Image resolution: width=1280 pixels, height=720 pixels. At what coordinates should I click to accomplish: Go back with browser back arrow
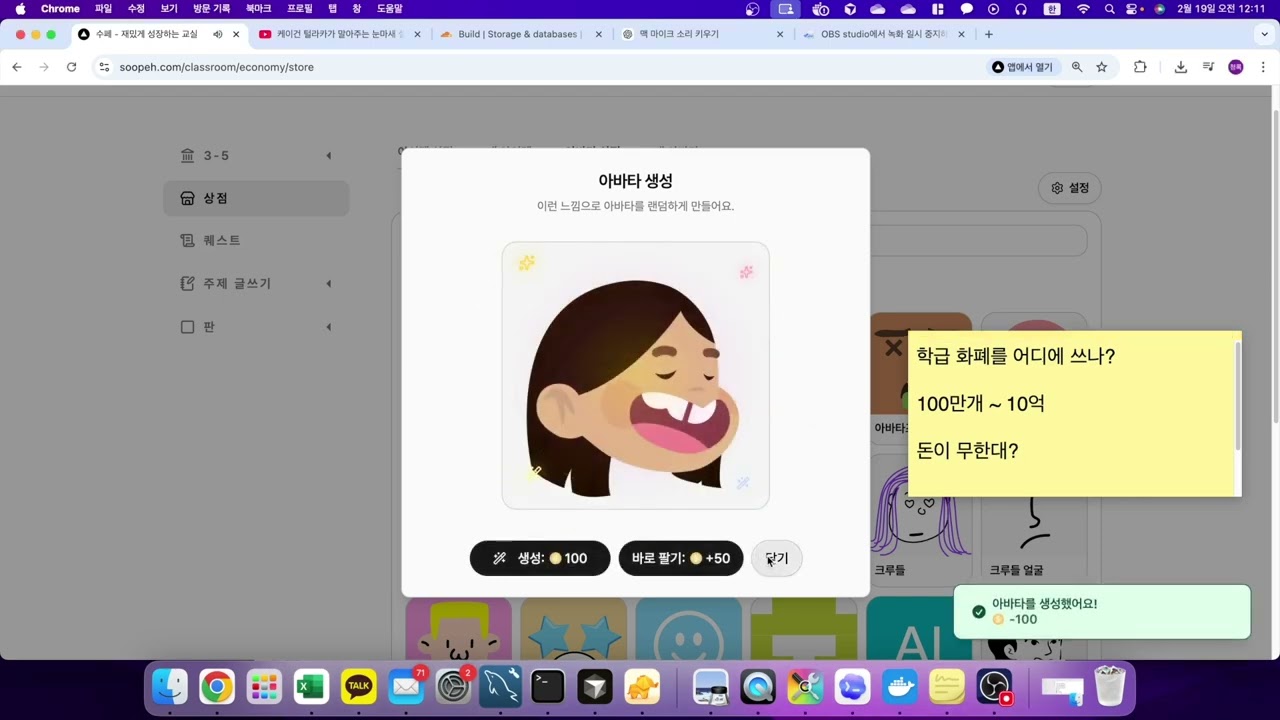coord(17,67)
